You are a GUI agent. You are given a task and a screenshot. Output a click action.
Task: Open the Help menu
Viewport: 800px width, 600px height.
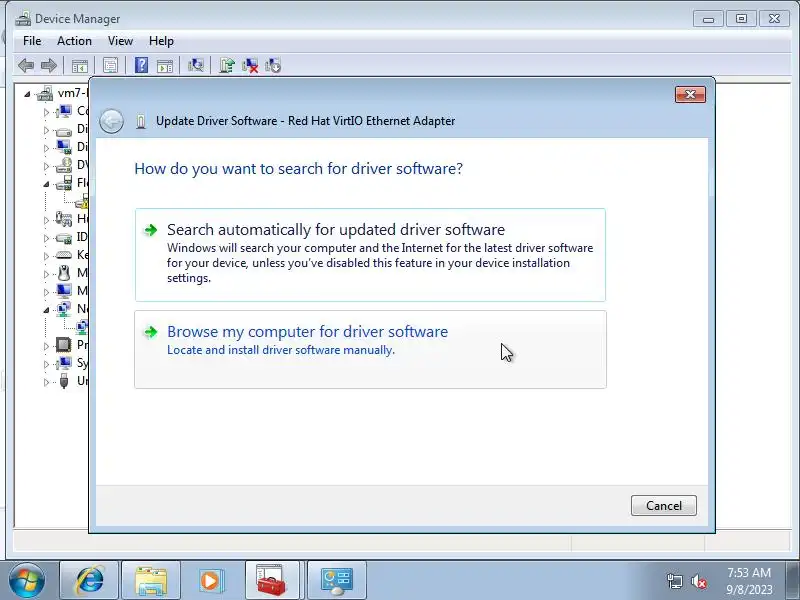161,41
